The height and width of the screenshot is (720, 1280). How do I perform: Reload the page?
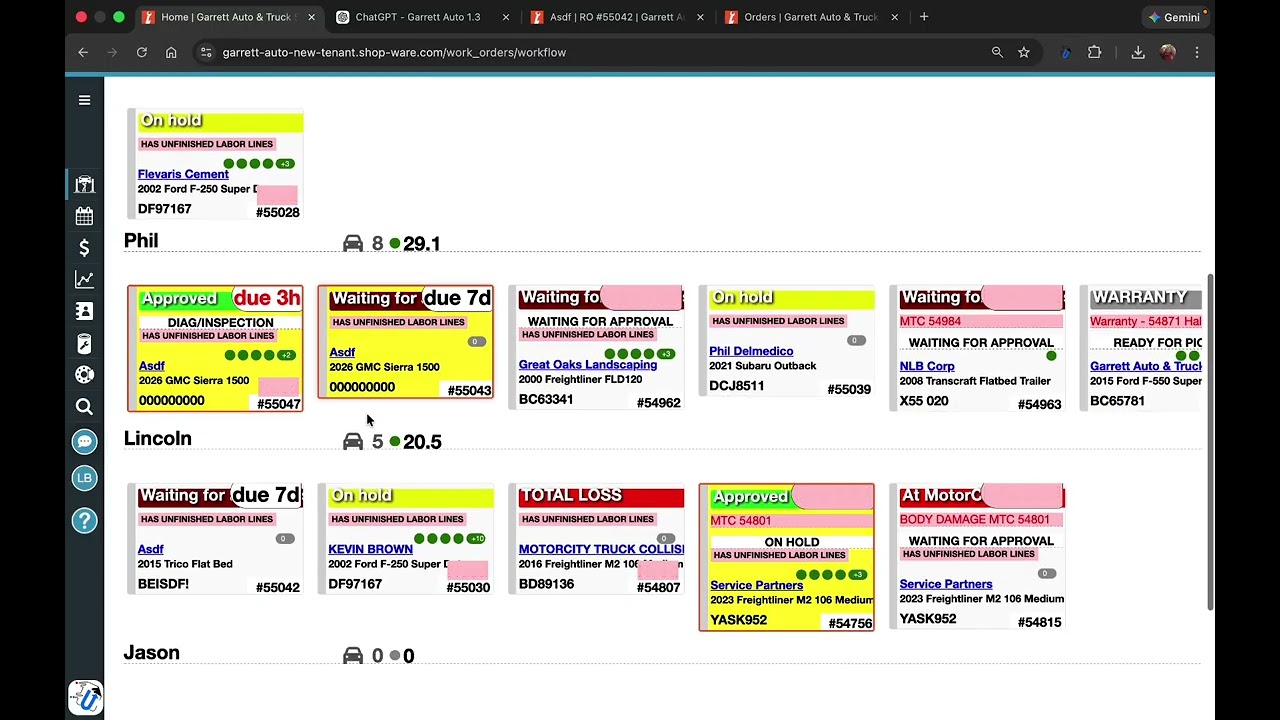[142, 52]
